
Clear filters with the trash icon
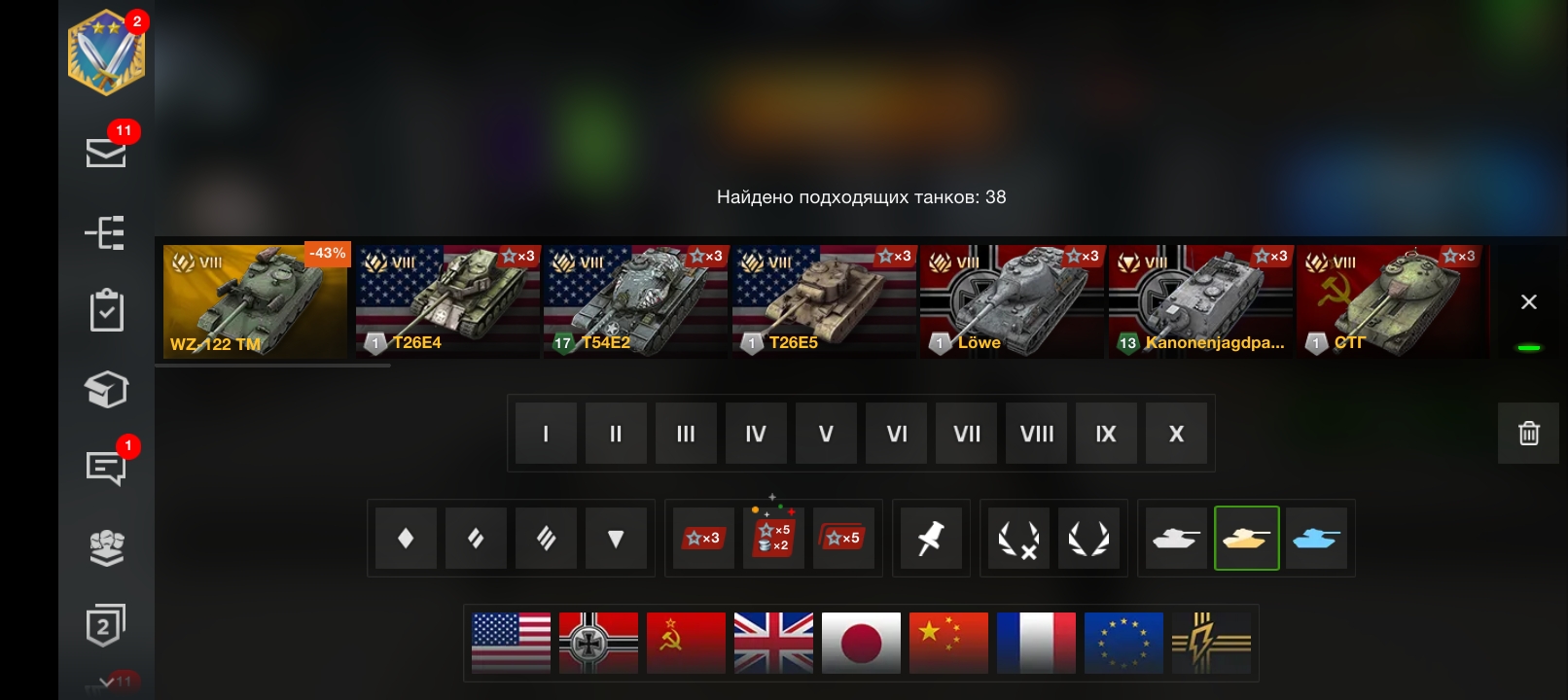pyautogui.click(x=1529, y=433)
